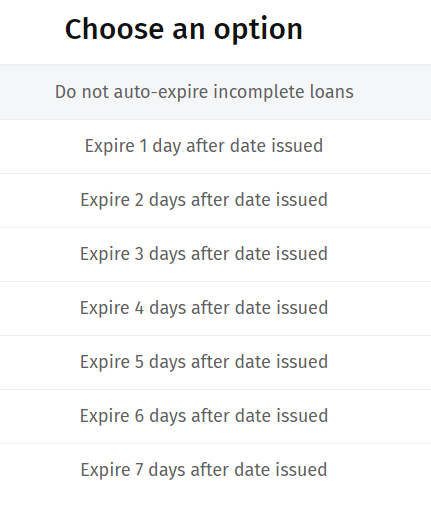Screen dimensions: 431x514
Task: Disable auto-expiry of incomplete loans
Action: tap(215, 92)
